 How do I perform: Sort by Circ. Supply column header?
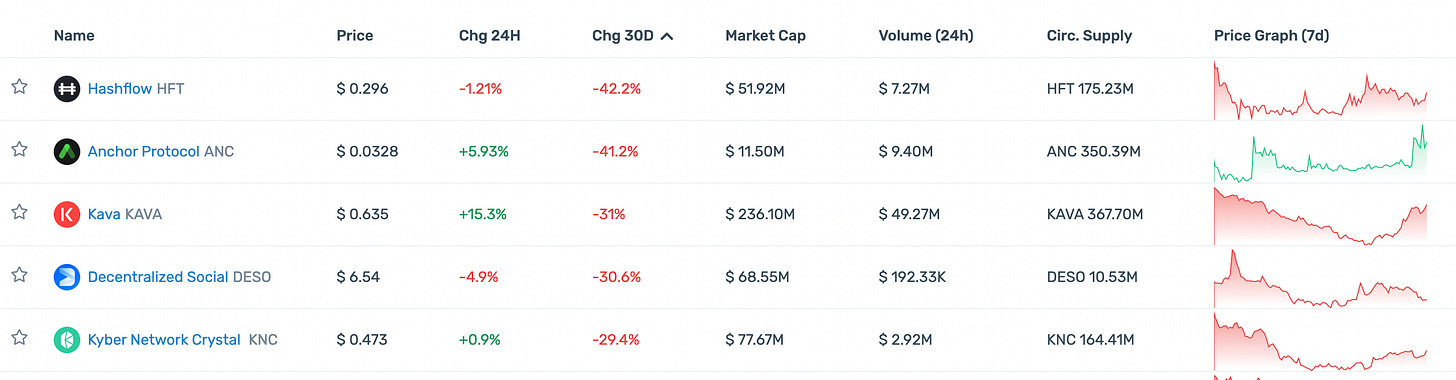tap(1089, 36)
